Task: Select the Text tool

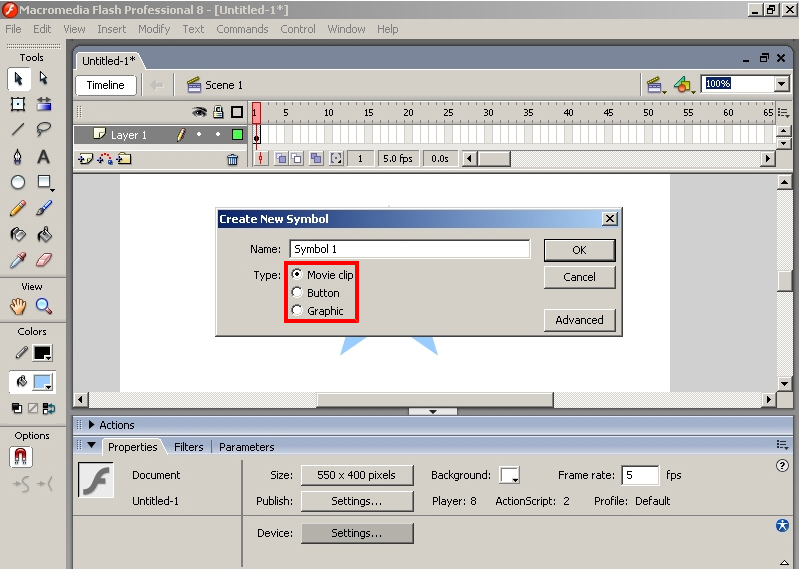Action: [44, 156]
